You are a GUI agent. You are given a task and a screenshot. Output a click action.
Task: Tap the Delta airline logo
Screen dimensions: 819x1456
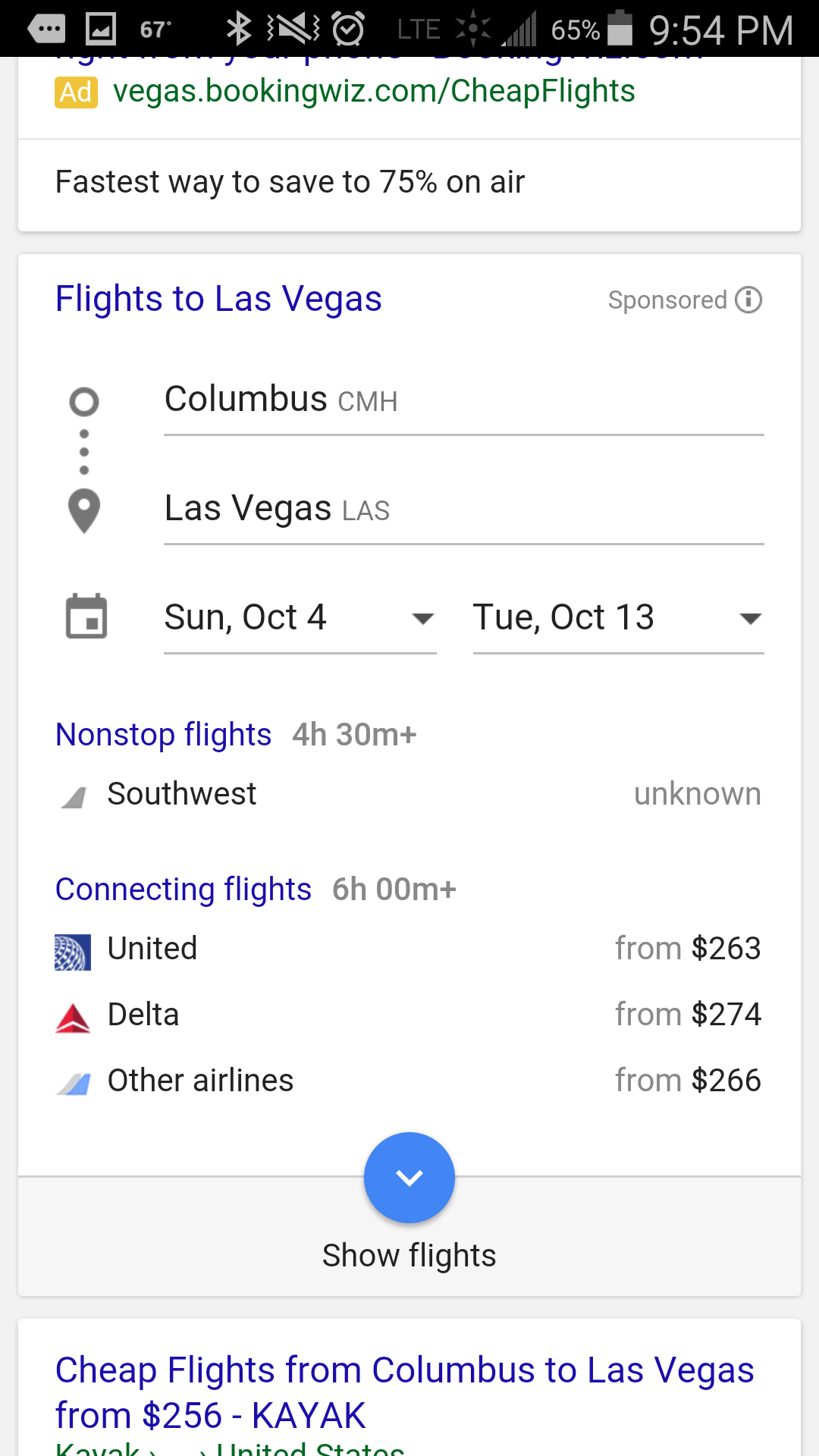pos(73,1018)
